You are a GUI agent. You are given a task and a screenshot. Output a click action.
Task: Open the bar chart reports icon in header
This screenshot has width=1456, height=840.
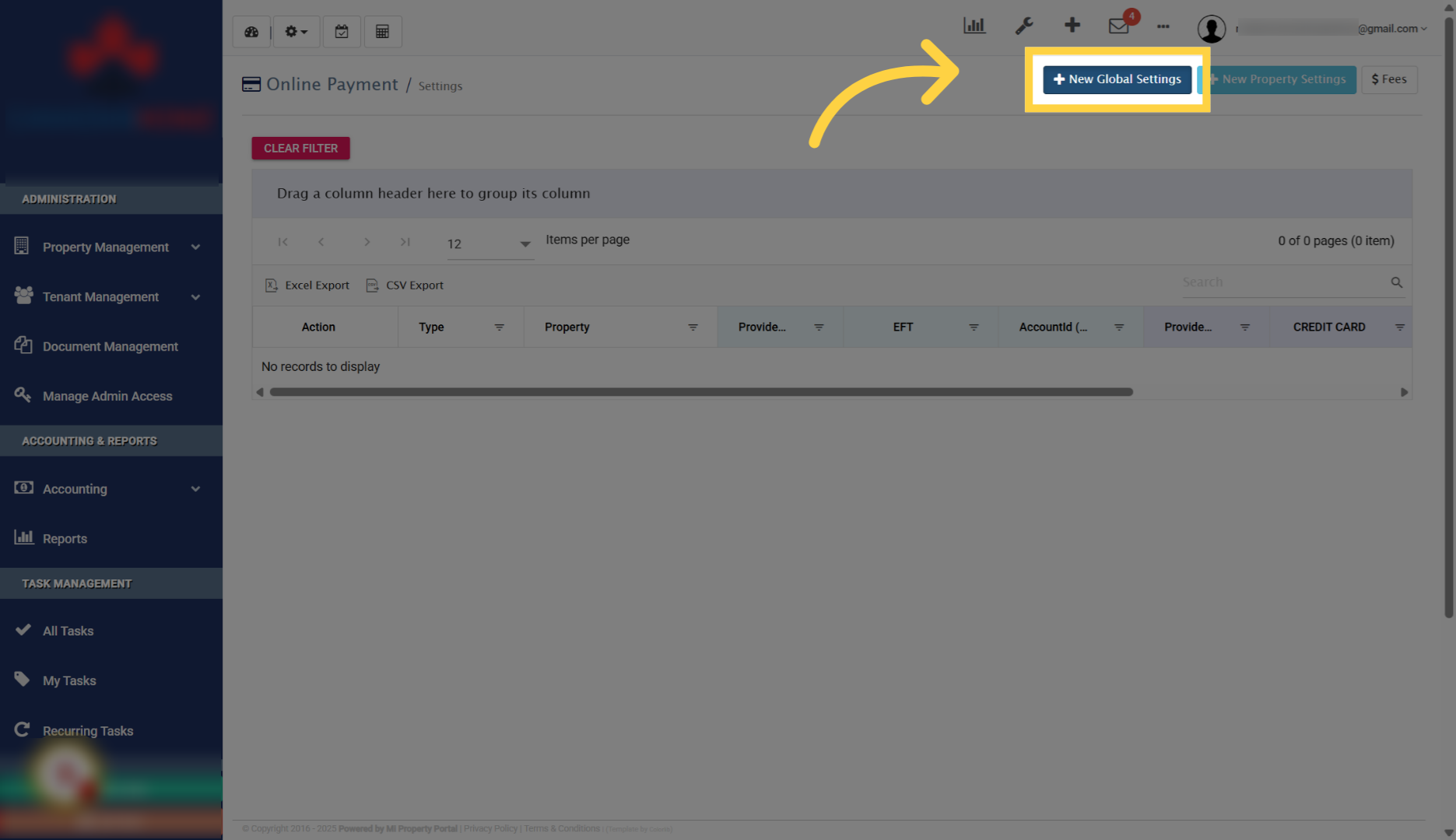(x=974, y=26)
